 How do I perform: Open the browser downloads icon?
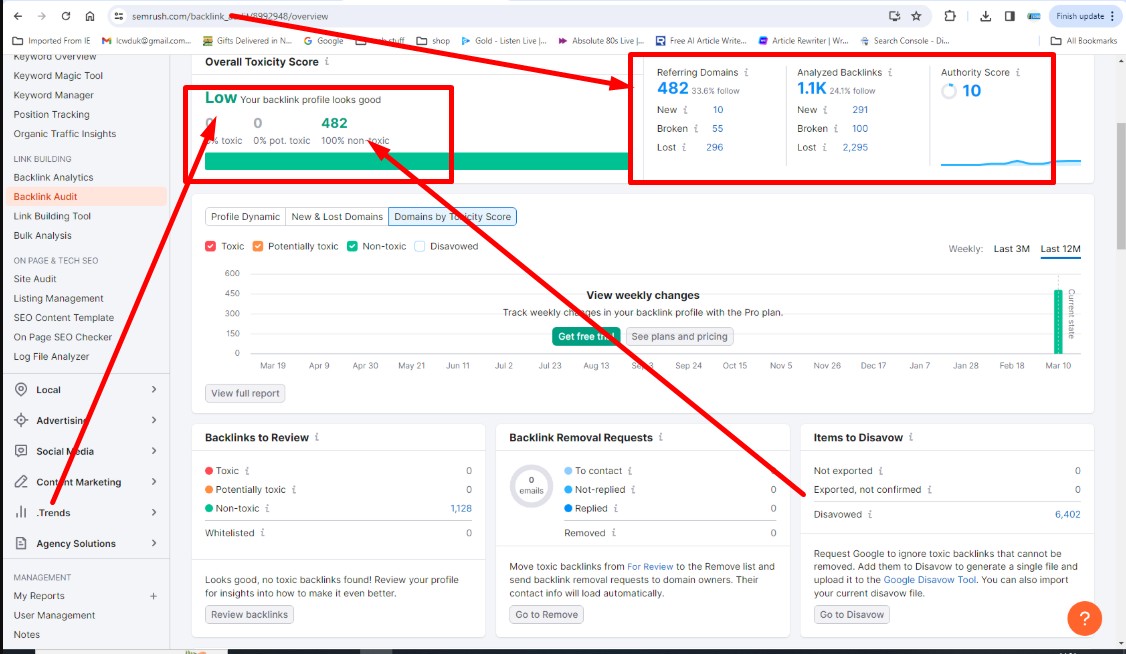pyautogui.click(x=985, y=16)
